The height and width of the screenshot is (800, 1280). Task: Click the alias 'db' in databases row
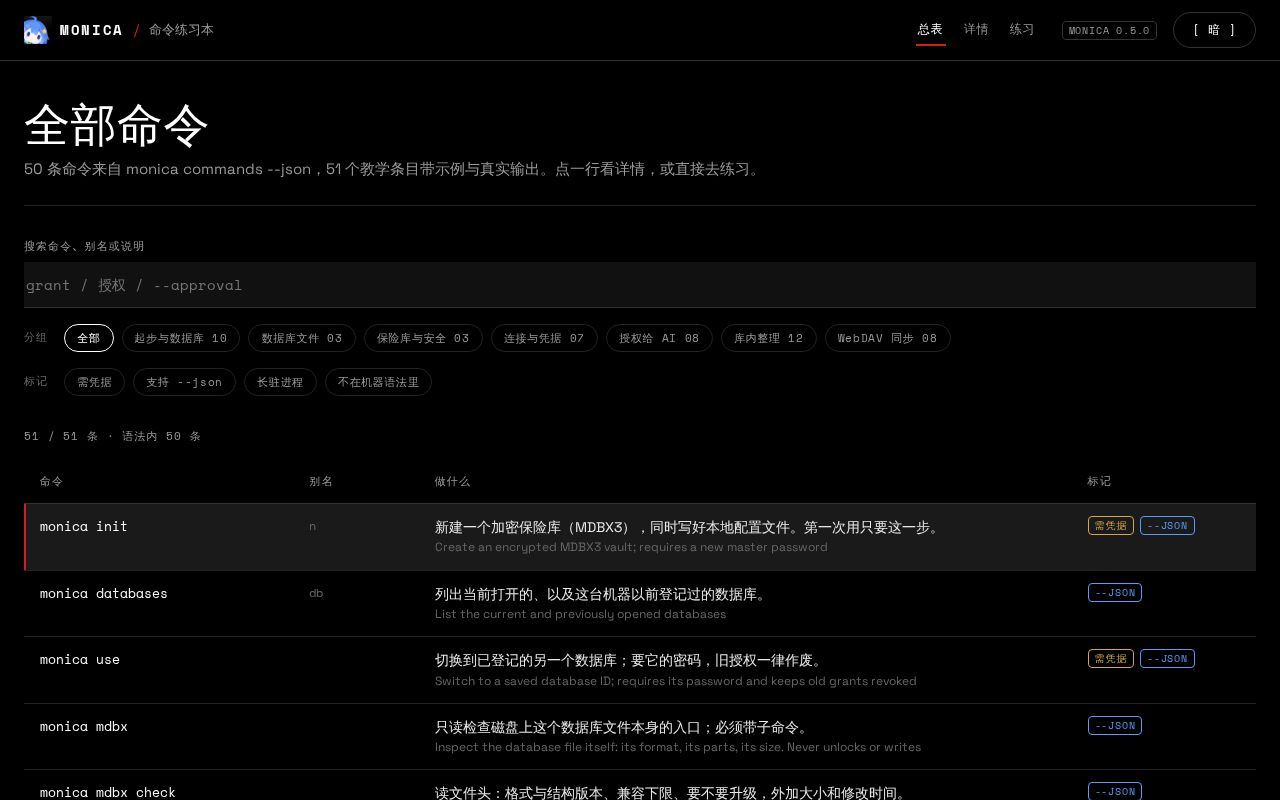tap(316, 593)
